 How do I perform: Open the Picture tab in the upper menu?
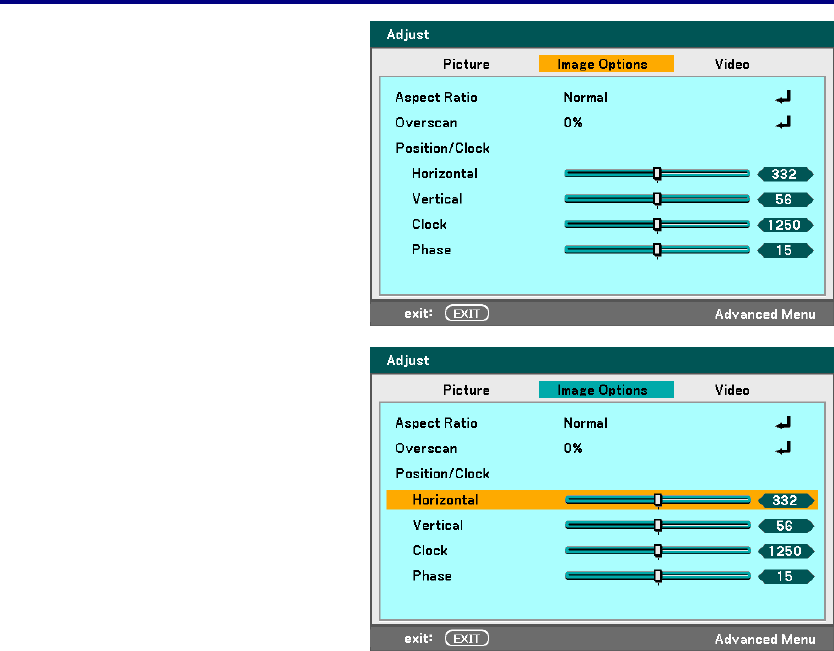[x=466, y=64]
